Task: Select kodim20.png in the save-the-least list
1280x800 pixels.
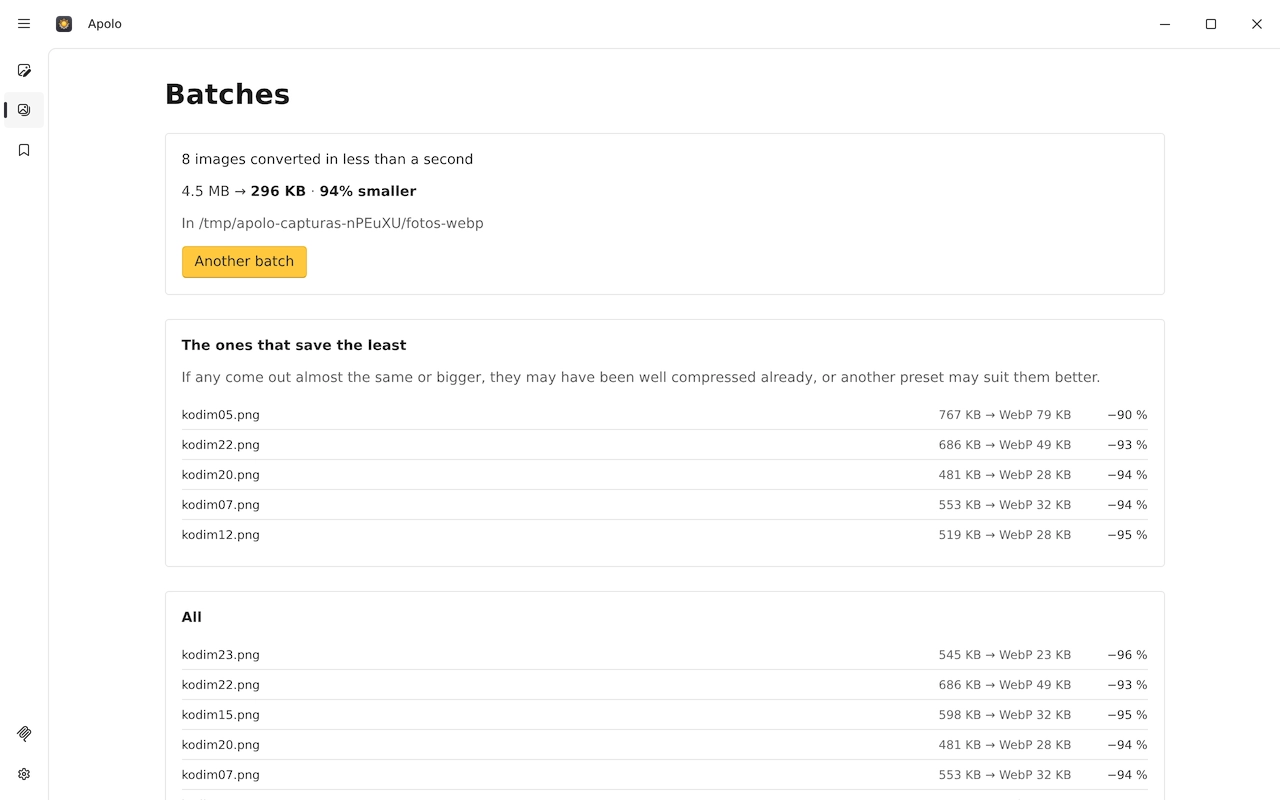Action: pyautogui.click(x=221, y=475)
